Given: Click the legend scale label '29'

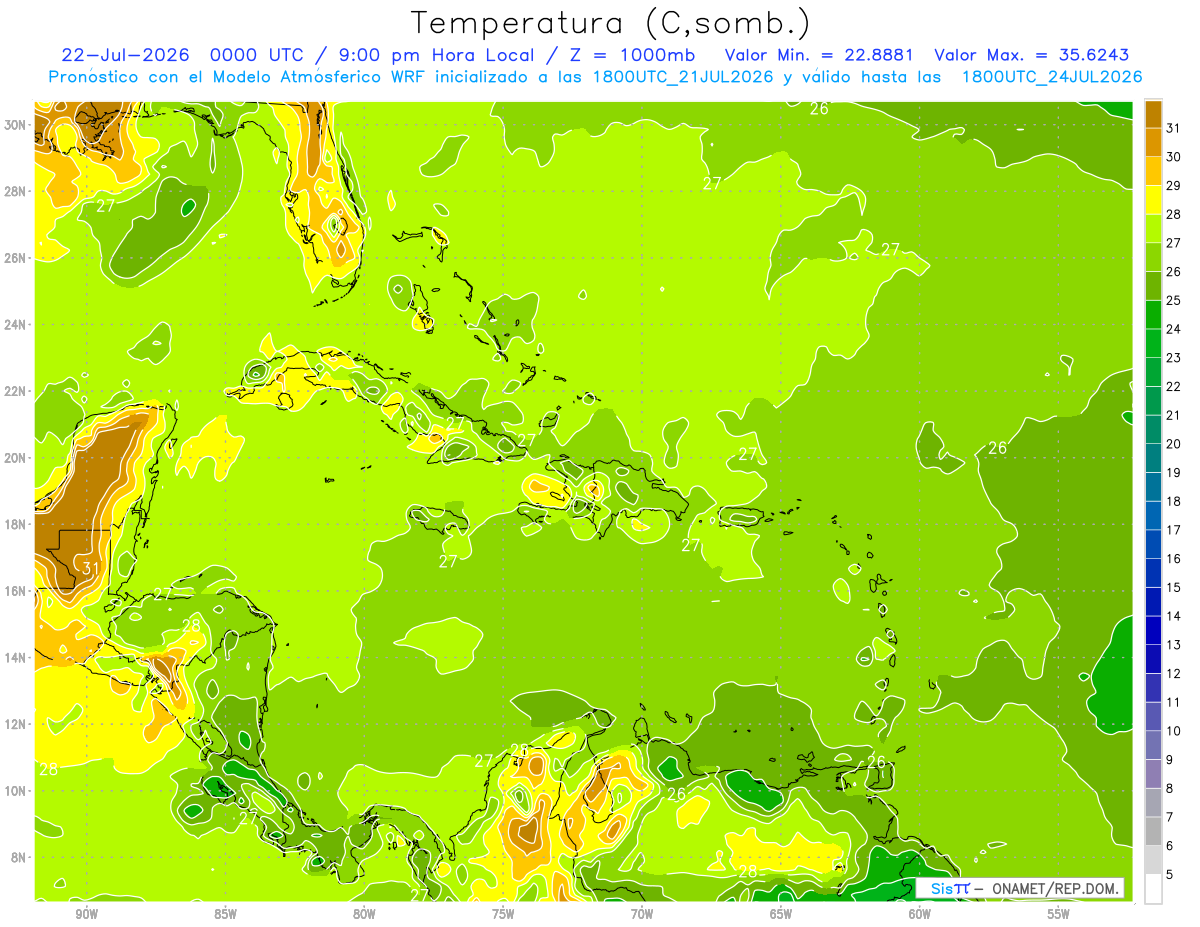Looking at the screenshot, I should click(1173, 185).
